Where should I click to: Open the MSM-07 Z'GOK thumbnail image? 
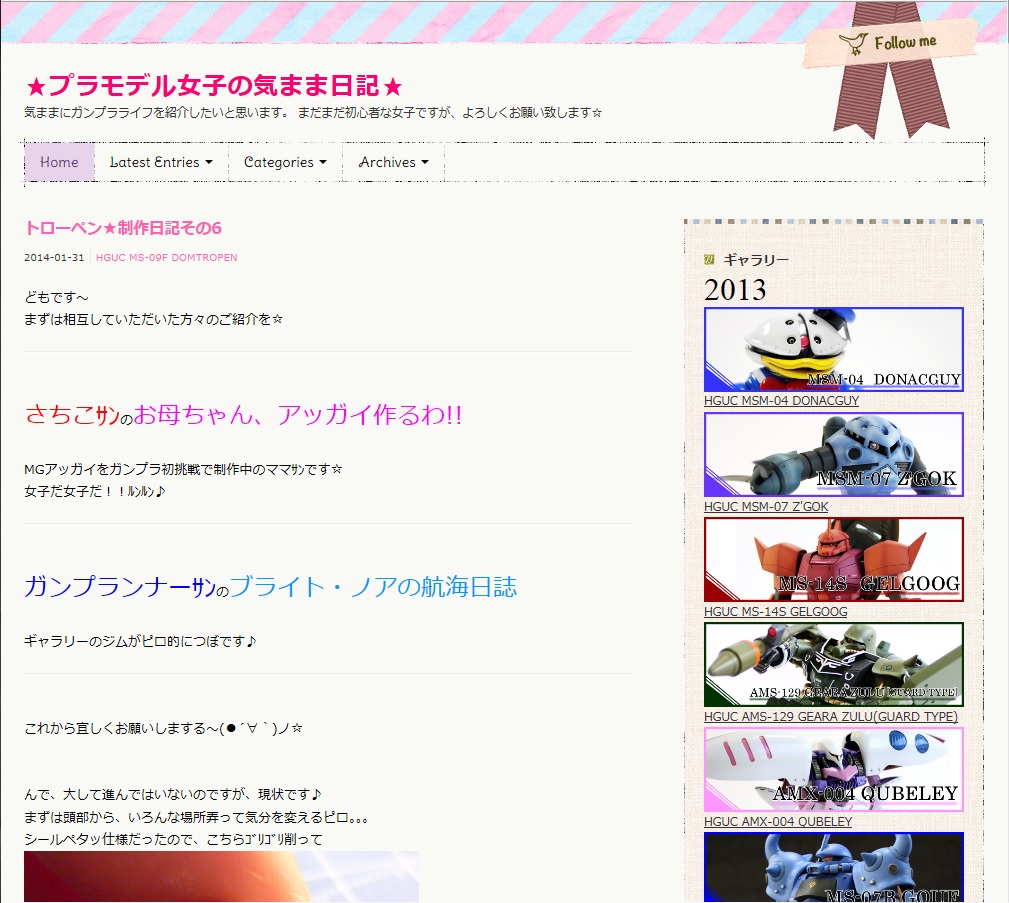click(x=833, y=454)
